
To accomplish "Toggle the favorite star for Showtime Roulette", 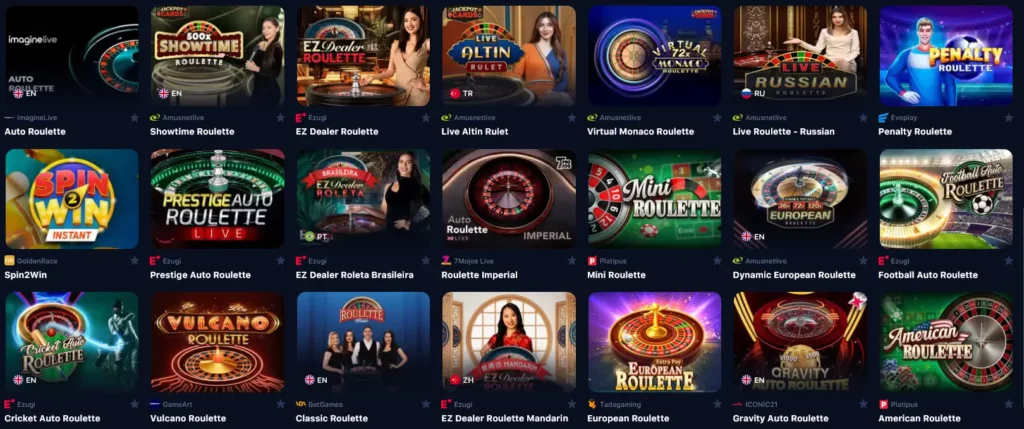I will tap(280, 118).
